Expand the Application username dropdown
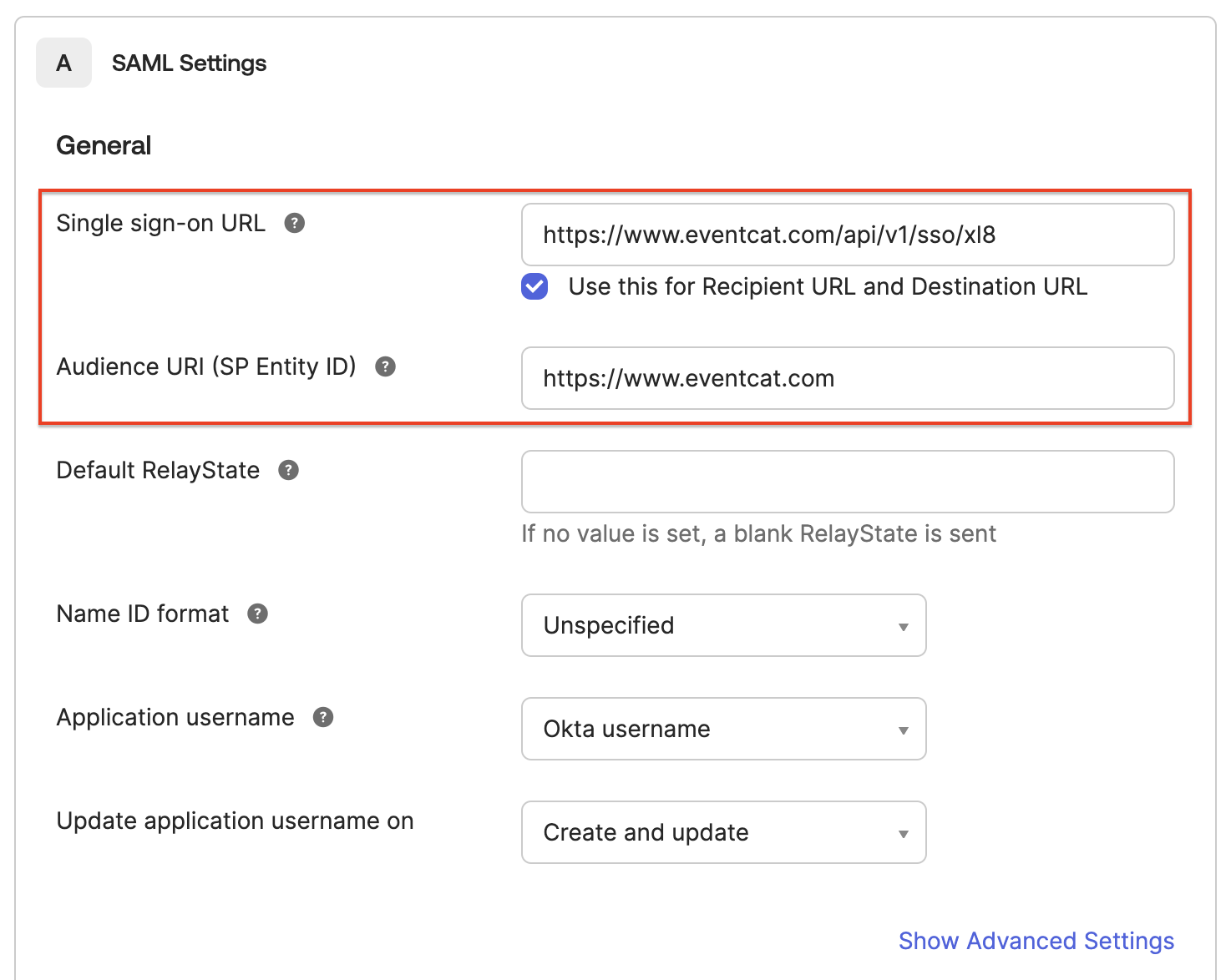 (723, 729)
